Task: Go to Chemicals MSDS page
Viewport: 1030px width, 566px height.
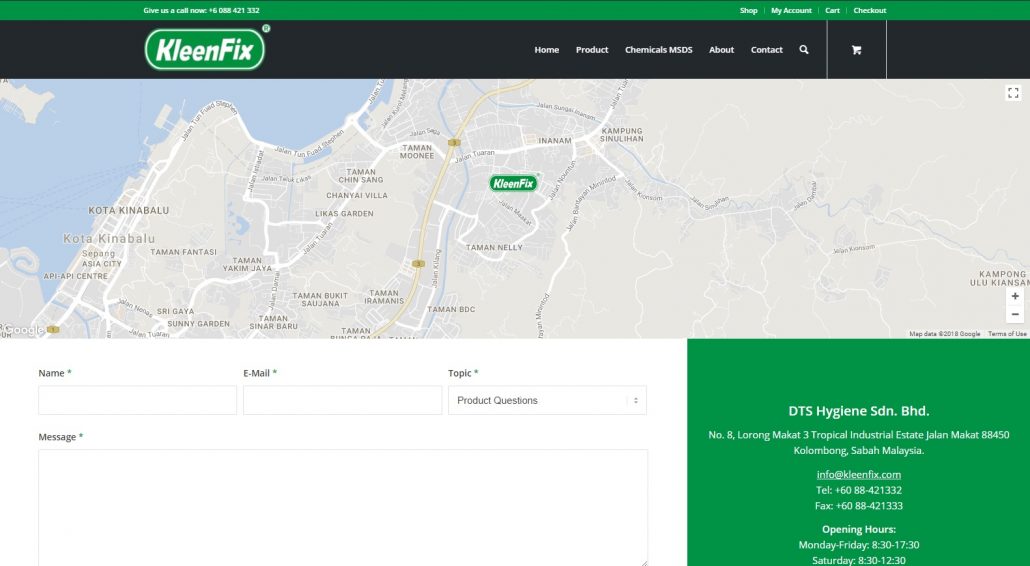Action: pos(658,50)
